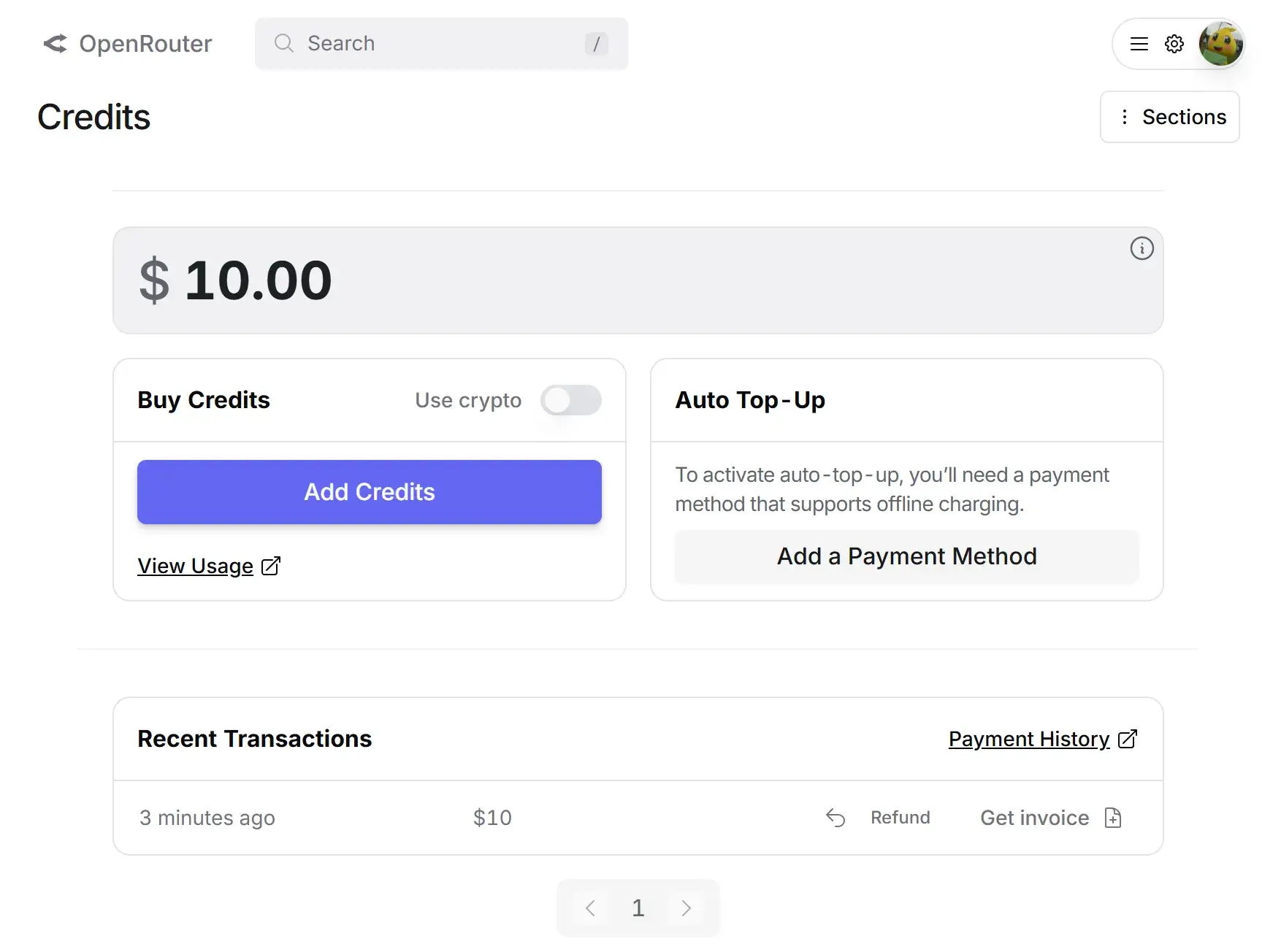Click the info icon on balance card

(x=1142, y=249)
